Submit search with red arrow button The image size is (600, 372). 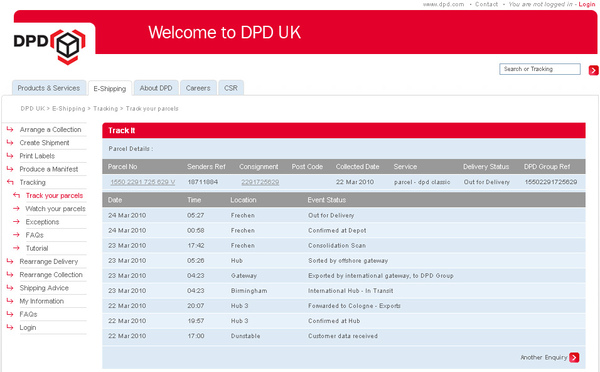593,70
